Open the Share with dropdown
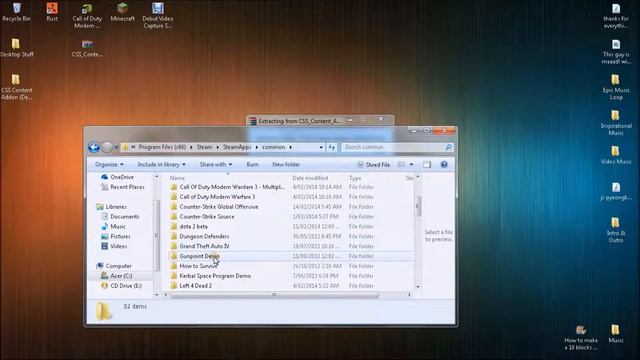 (x=216, y=164)
